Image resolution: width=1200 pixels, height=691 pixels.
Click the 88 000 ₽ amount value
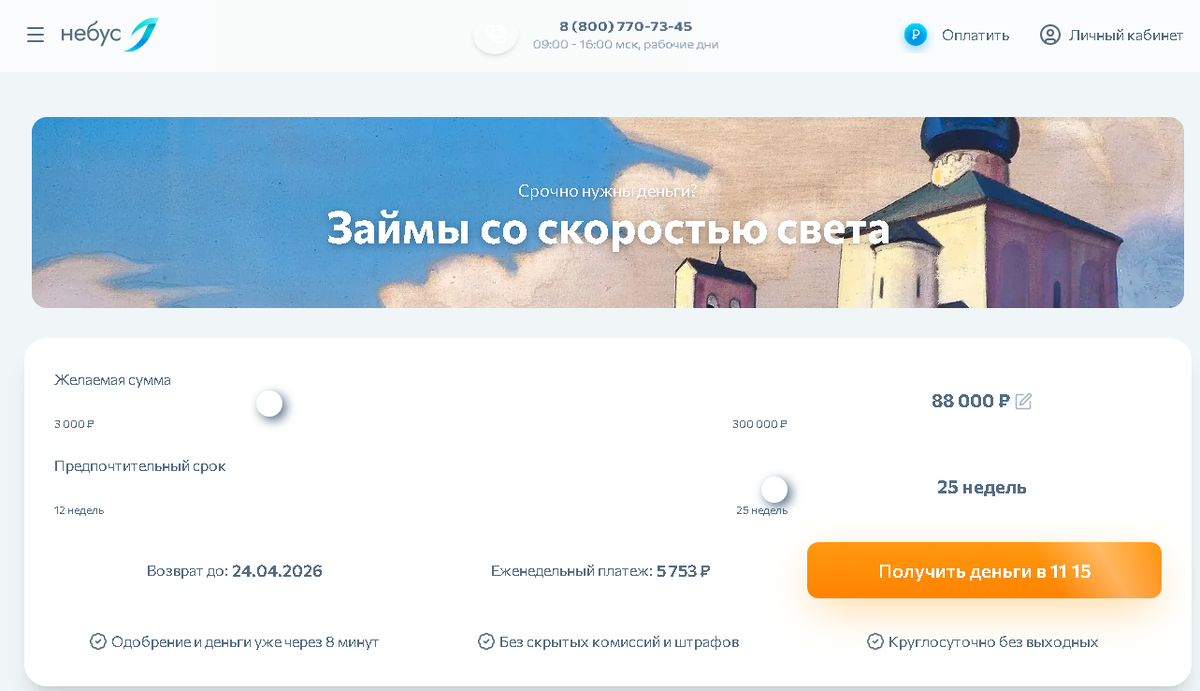click(x=970, y=401)
